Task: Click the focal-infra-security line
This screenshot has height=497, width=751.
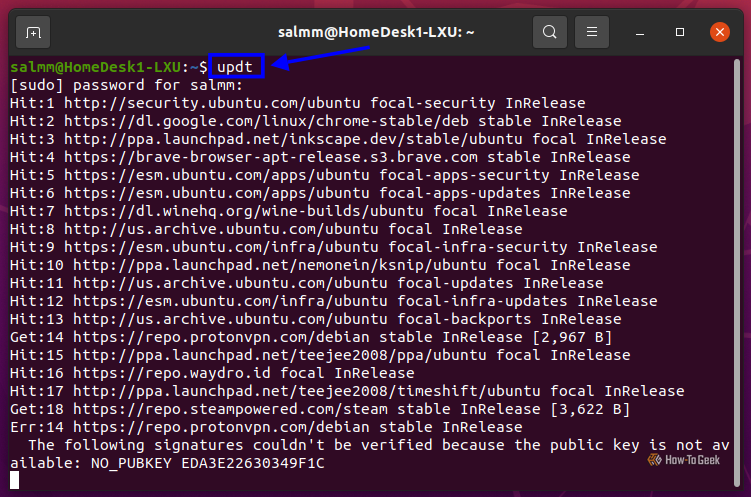Action: coord(333,247)
